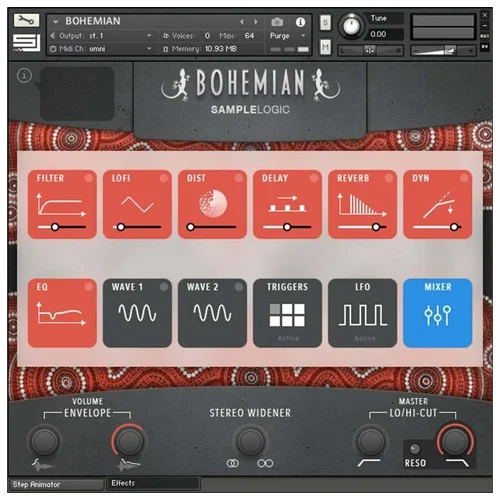Click the Sample Logic SL logo icon
500x500 pixels.
[26, 42]
